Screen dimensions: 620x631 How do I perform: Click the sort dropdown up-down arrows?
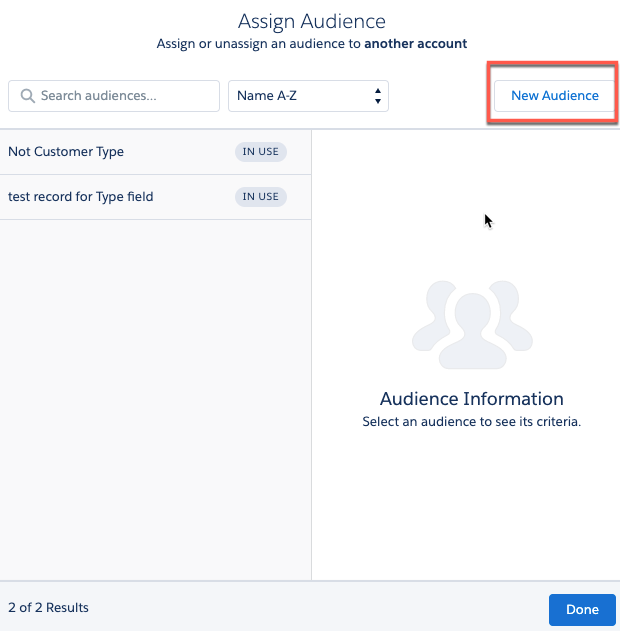pyautogui.click(x=377, y=96)
